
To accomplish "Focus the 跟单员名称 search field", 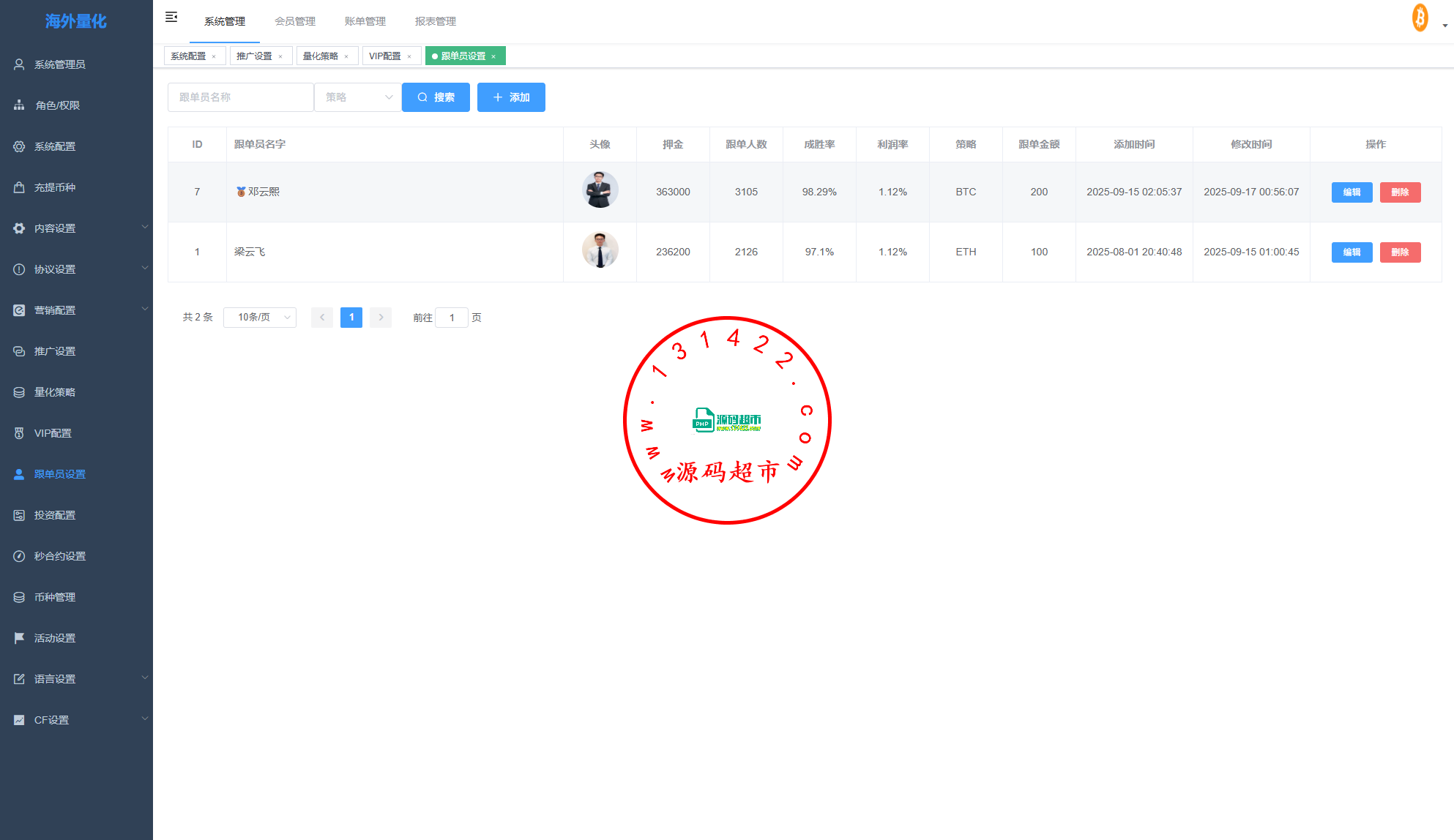I will [x=240, y=97].
